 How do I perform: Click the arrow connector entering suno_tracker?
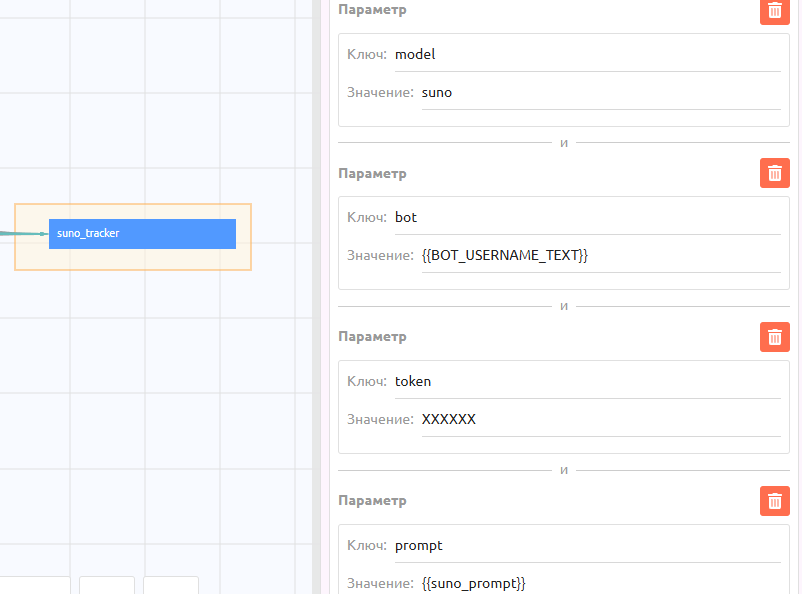30,233
